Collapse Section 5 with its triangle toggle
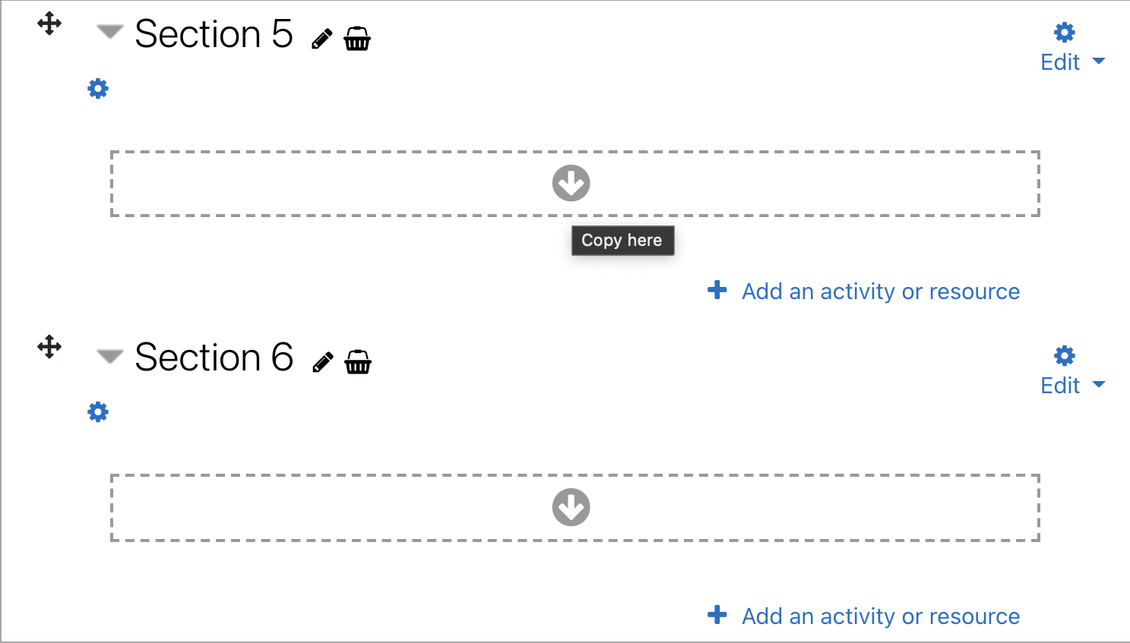Image resolution: width=1130 pixels, height=643 pixels. pyautogui.click(x=110, y=32)
